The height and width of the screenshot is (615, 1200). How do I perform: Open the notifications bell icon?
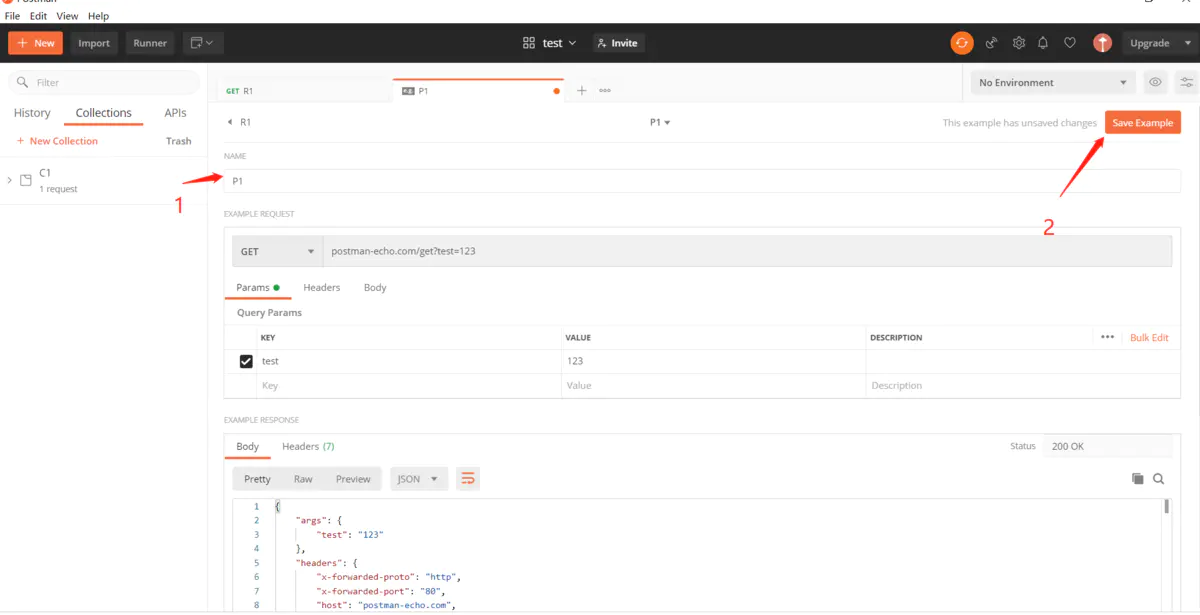click(x=1043, y=43)
